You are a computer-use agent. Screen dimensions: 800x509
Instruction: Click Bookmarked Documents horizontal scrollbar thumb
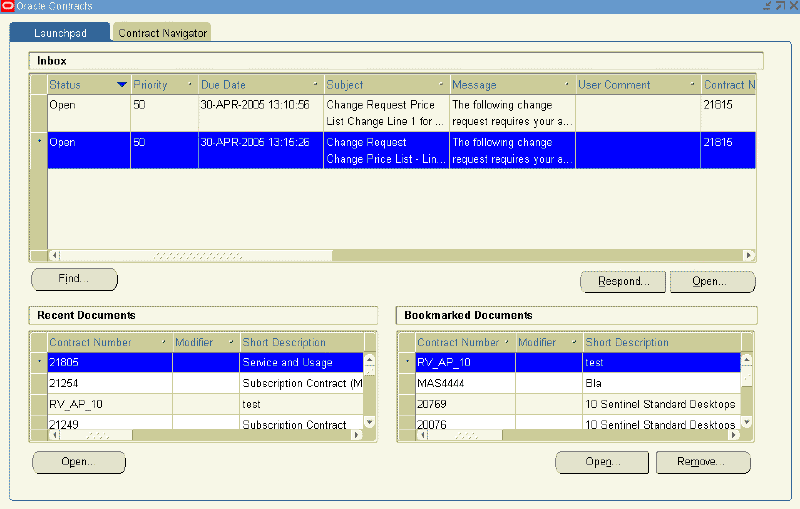click(x=466, y=435)
